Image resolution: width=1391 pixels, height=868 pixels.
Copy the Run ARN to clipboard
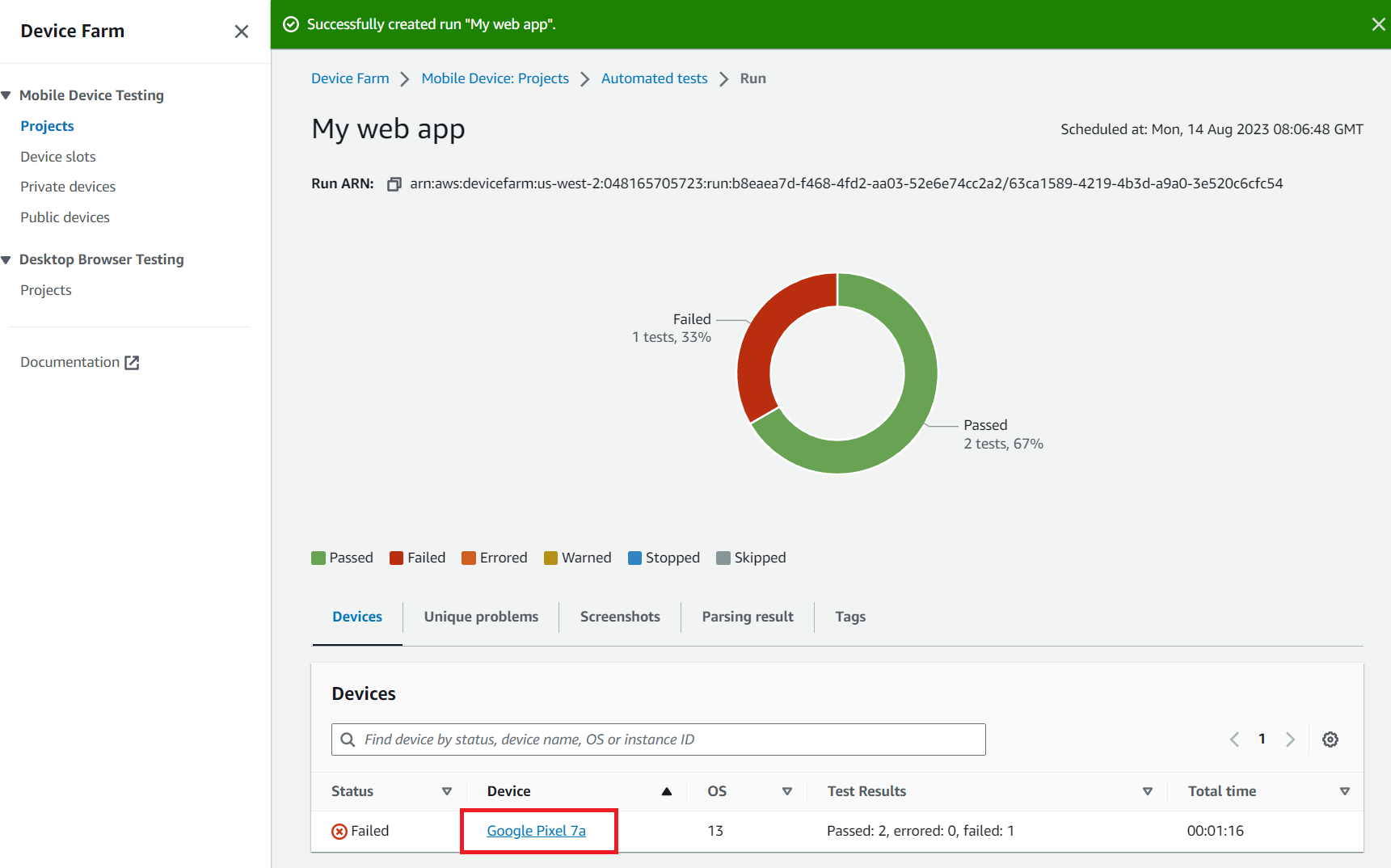[x=394, y=184]
